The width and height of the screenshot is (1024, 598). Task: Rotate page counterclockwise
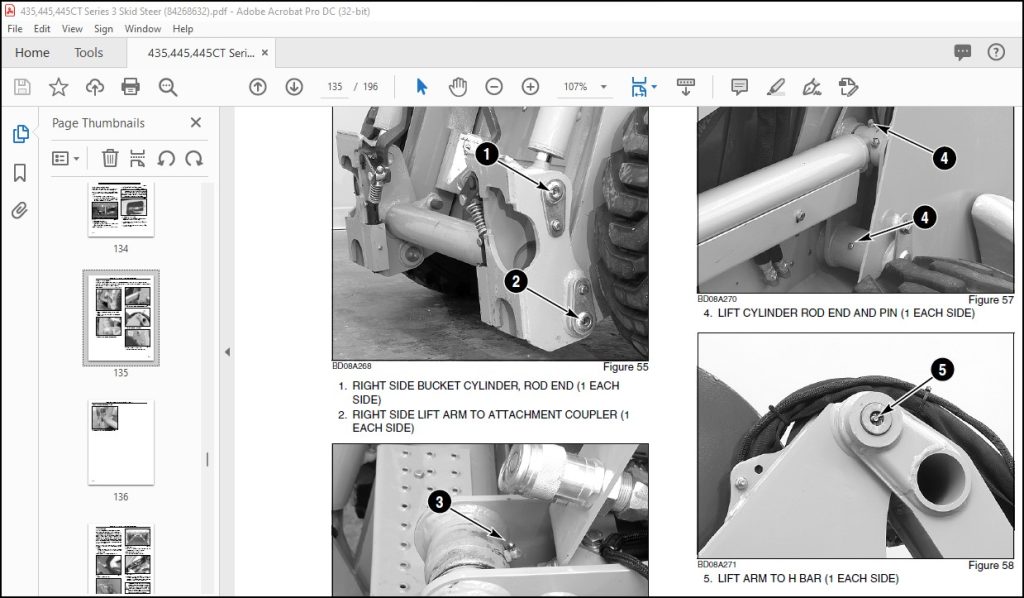click(166, 158)
